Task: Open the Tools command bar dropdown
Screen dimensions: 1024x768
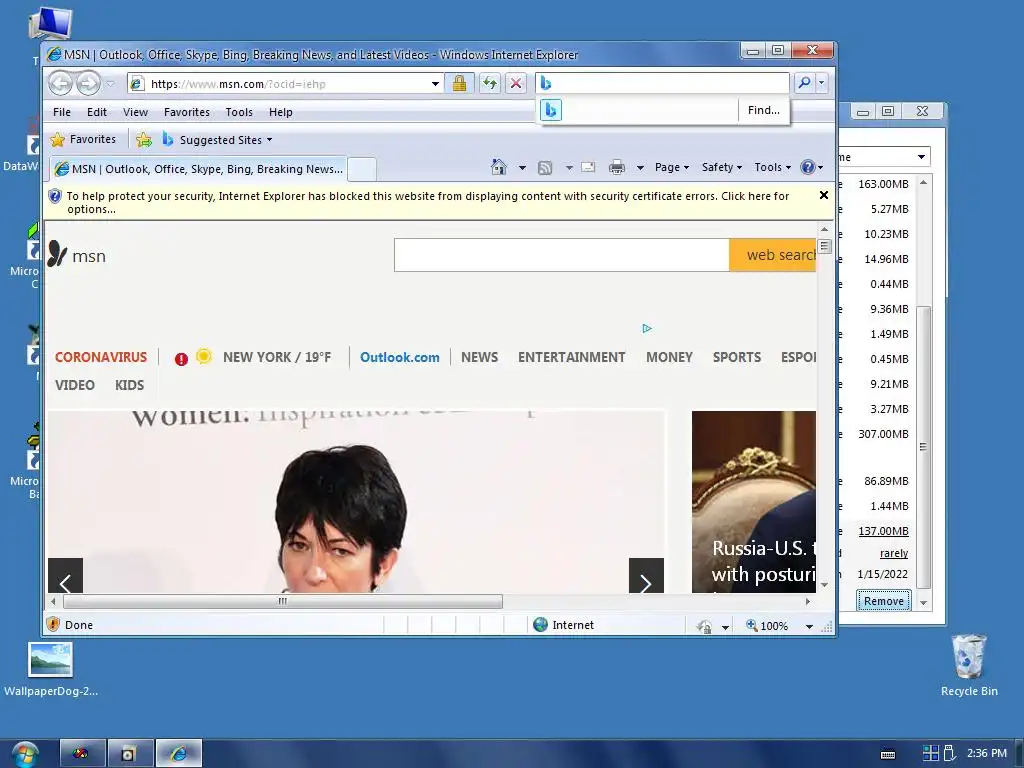Action: [x=773, y=167]
